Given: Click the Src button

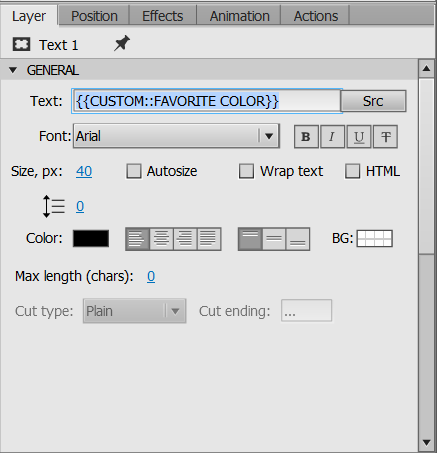Looking at the screenshot, I should tap(373, 101).
